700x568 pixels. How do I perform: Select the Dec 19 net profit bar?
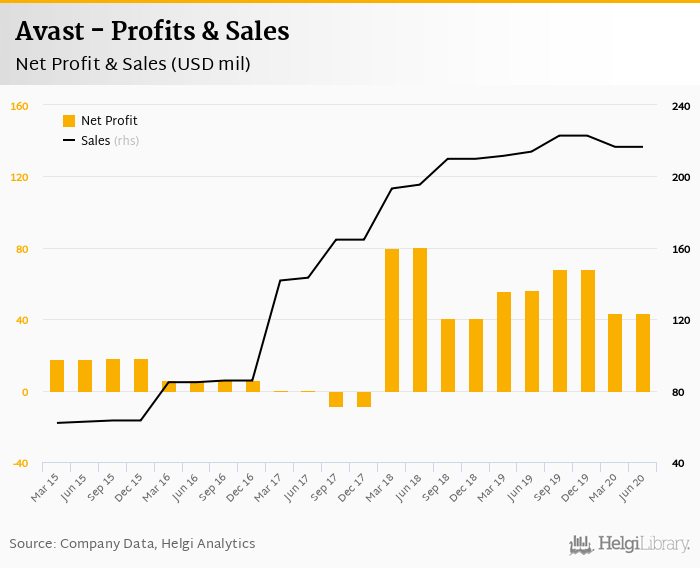click(588, 330)
